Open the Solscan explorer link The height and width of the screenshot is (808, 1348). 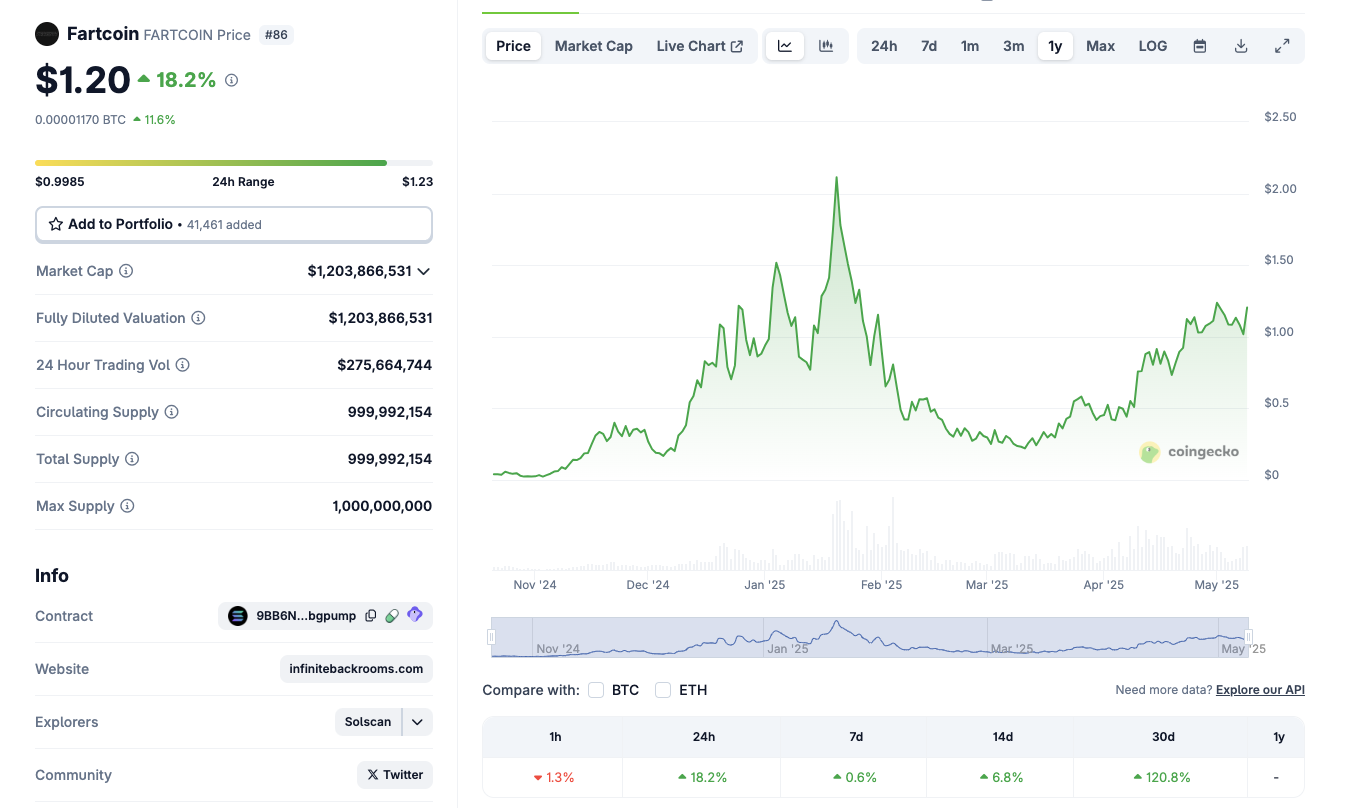point(368,722)
